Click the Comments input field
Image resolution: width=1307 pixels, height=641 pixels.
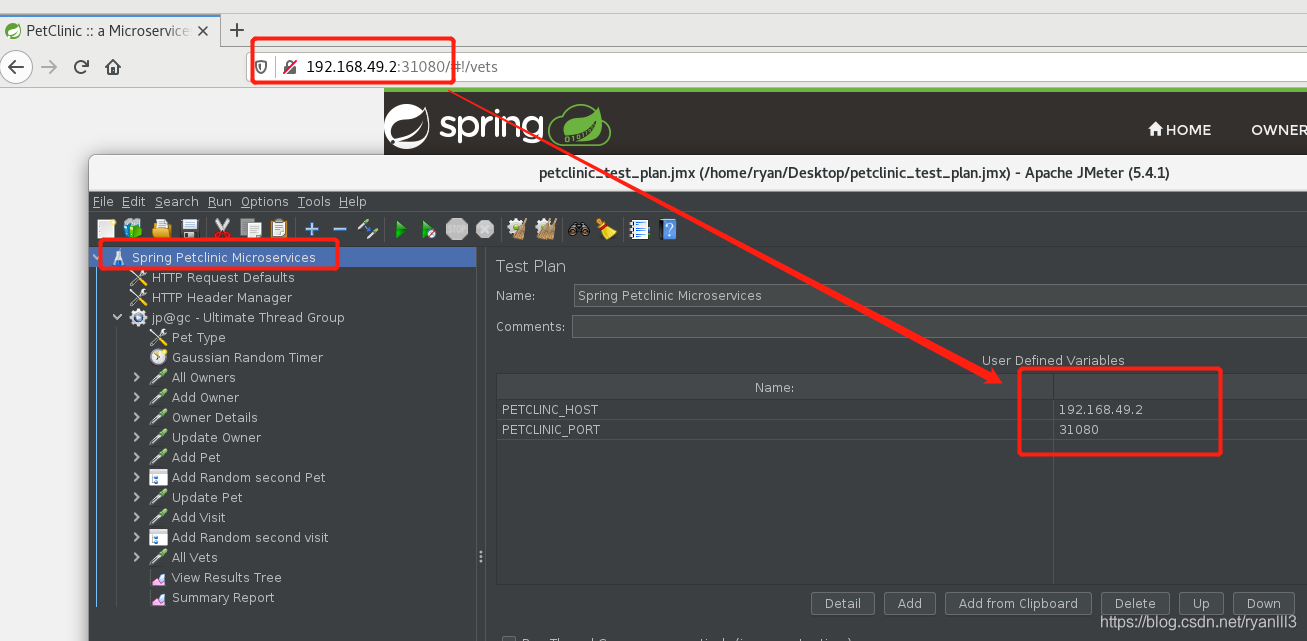pos(939,326)
